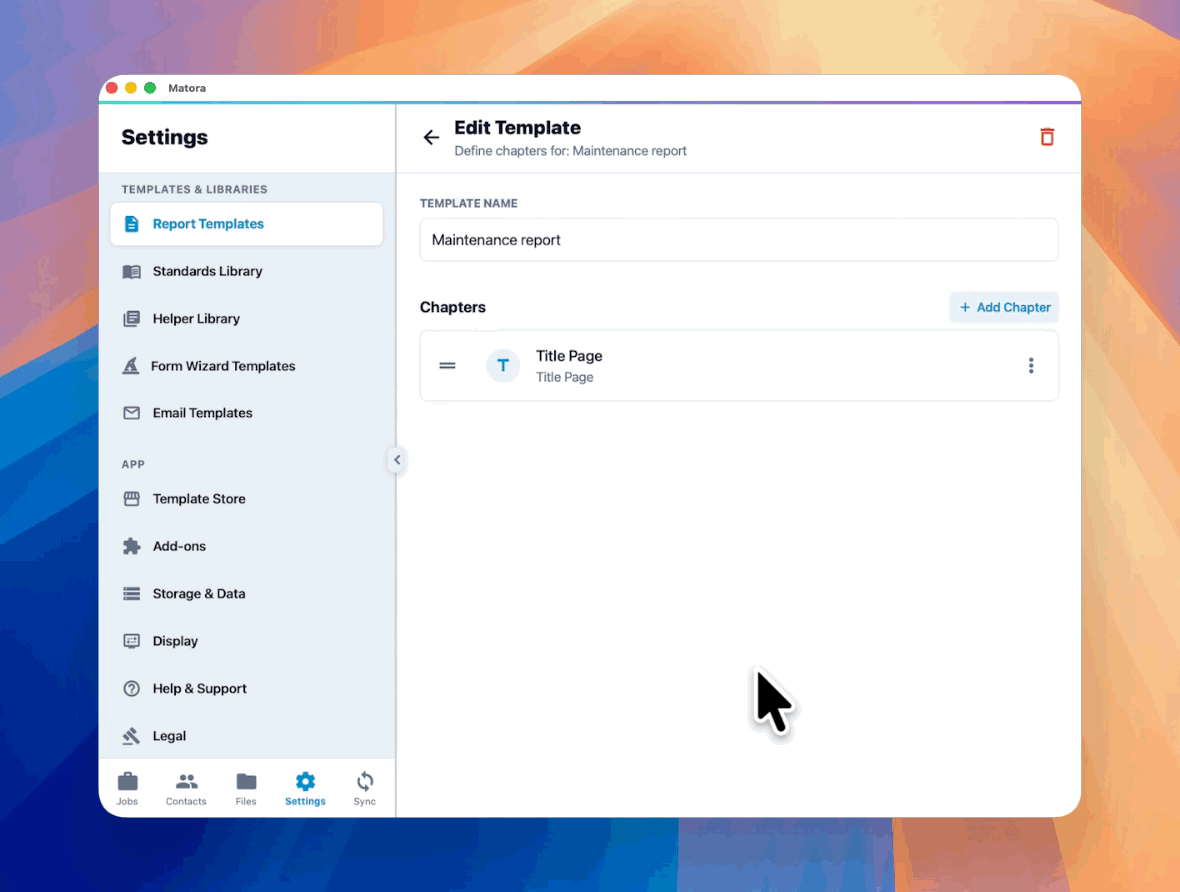The image size is (1180, 892).
Task: Open Display settings
Action: coord(246,641)
